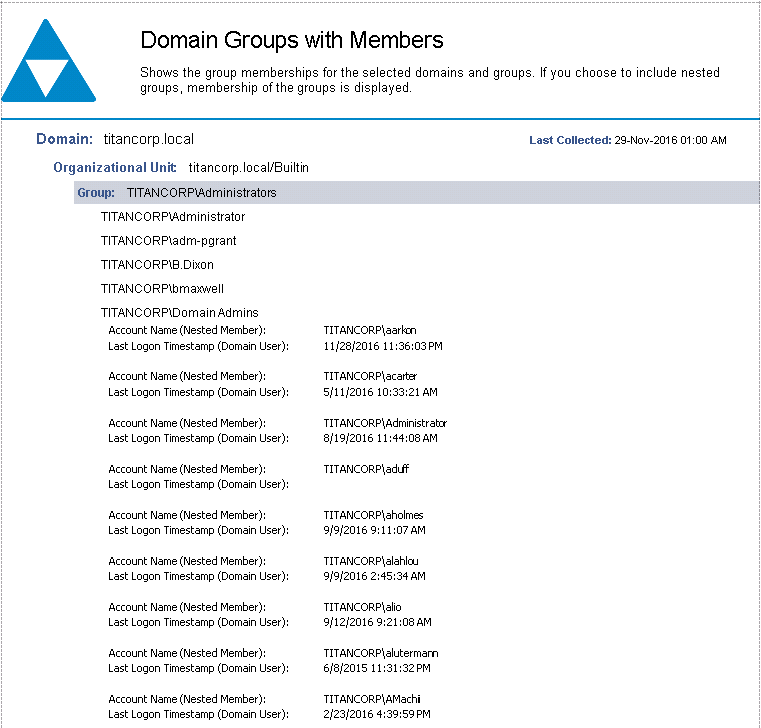Select the TITANCORP\Domain Admins nested group
The height and width of the screenshot is (728, 761).
click(179, 313)
